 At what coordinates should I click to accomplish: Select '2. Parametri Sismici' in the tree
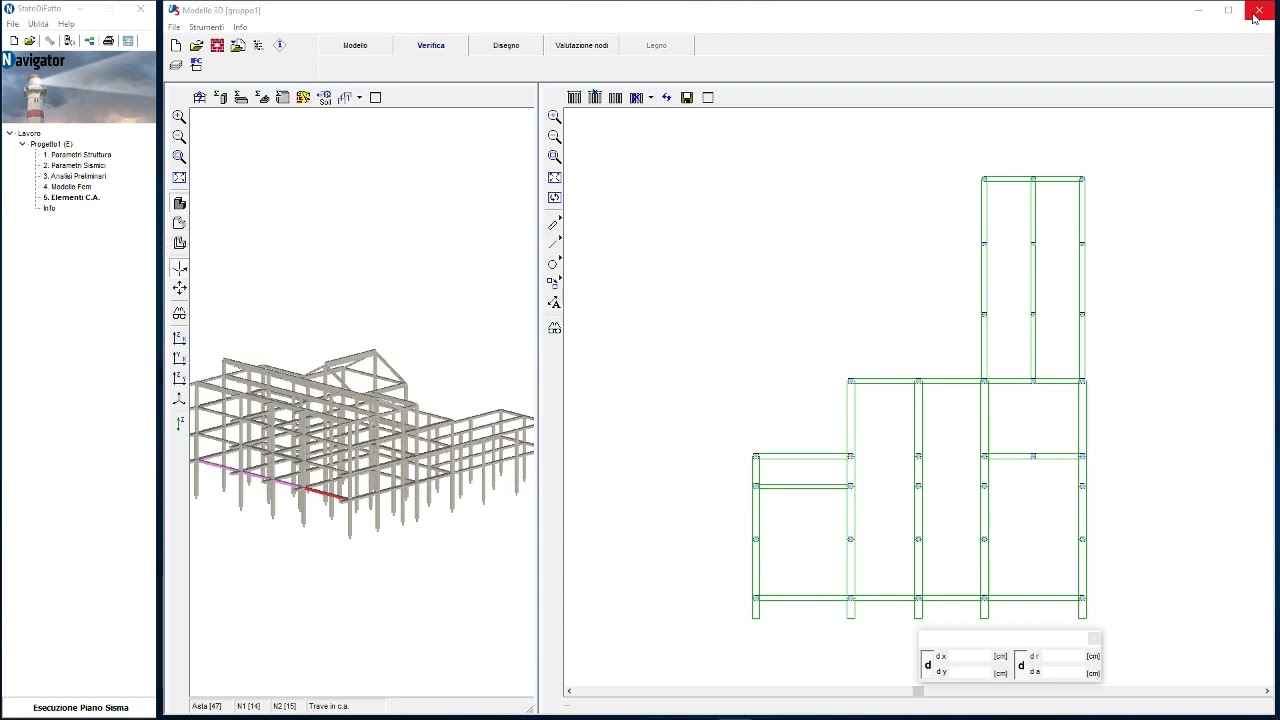74,165
